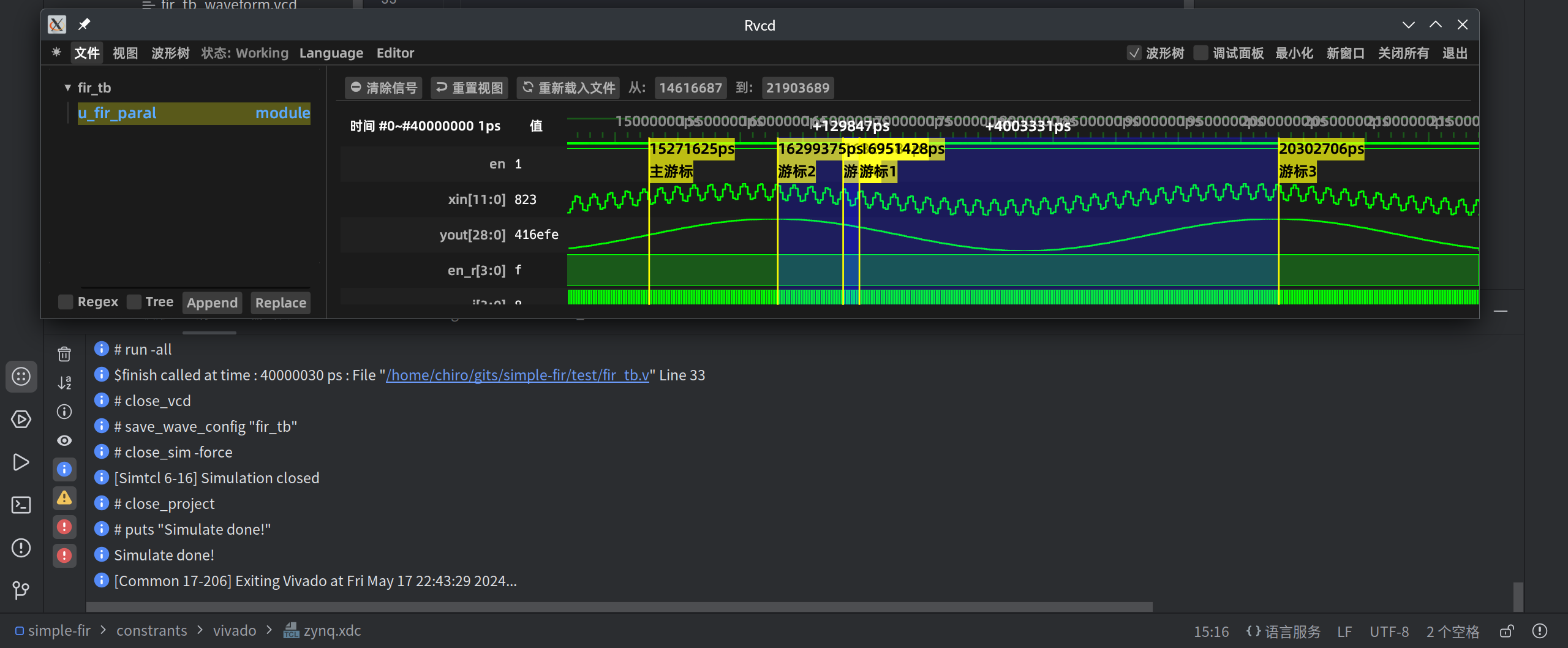Toggle the yellow warning filter button
The image size is (1568, 648).
[64, 498]
